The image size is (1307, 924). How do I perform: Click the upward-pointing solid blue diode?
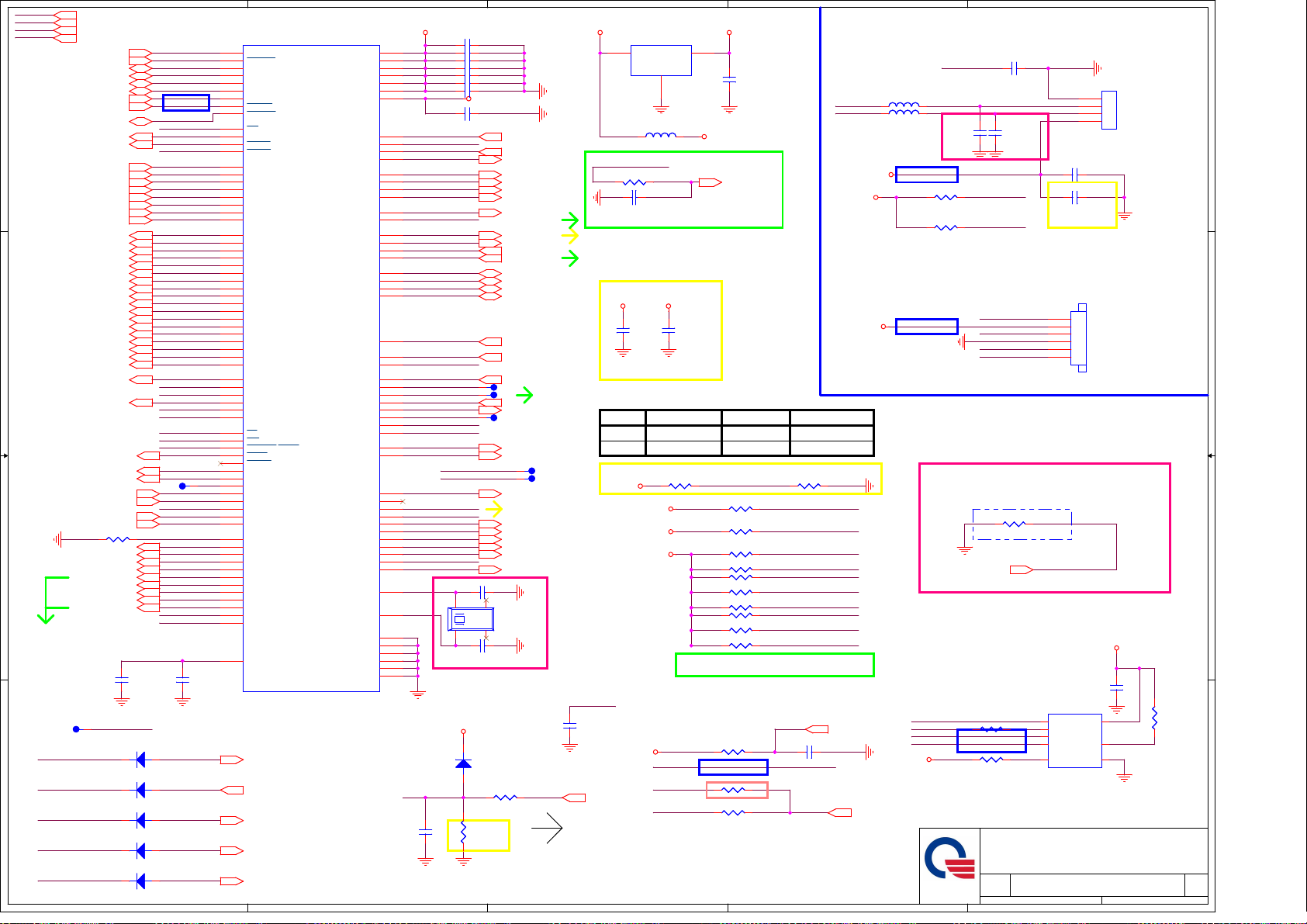(x=463, y=763)
